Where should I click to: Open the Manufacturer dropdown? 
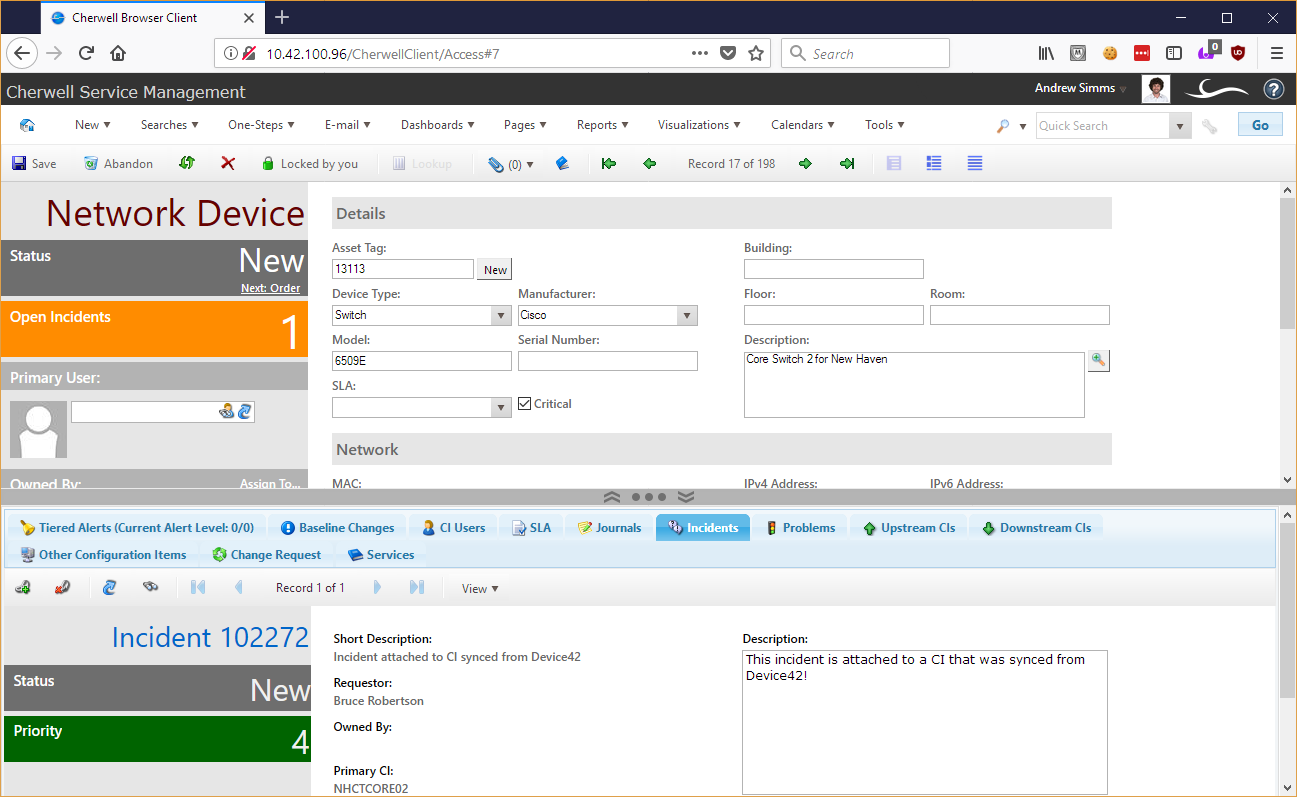(x=687, y=316)
